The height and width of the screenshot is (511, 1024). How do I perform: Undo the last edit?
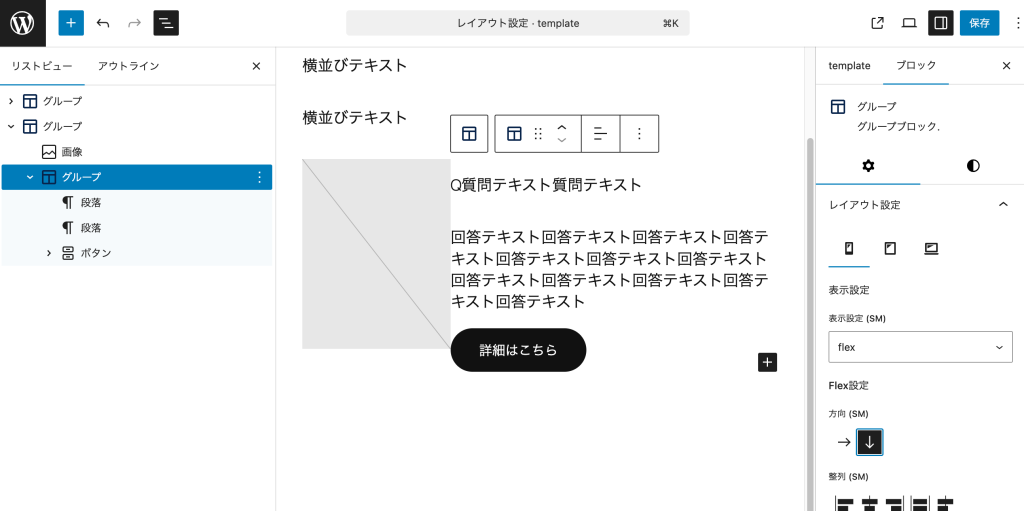[103, 23]
